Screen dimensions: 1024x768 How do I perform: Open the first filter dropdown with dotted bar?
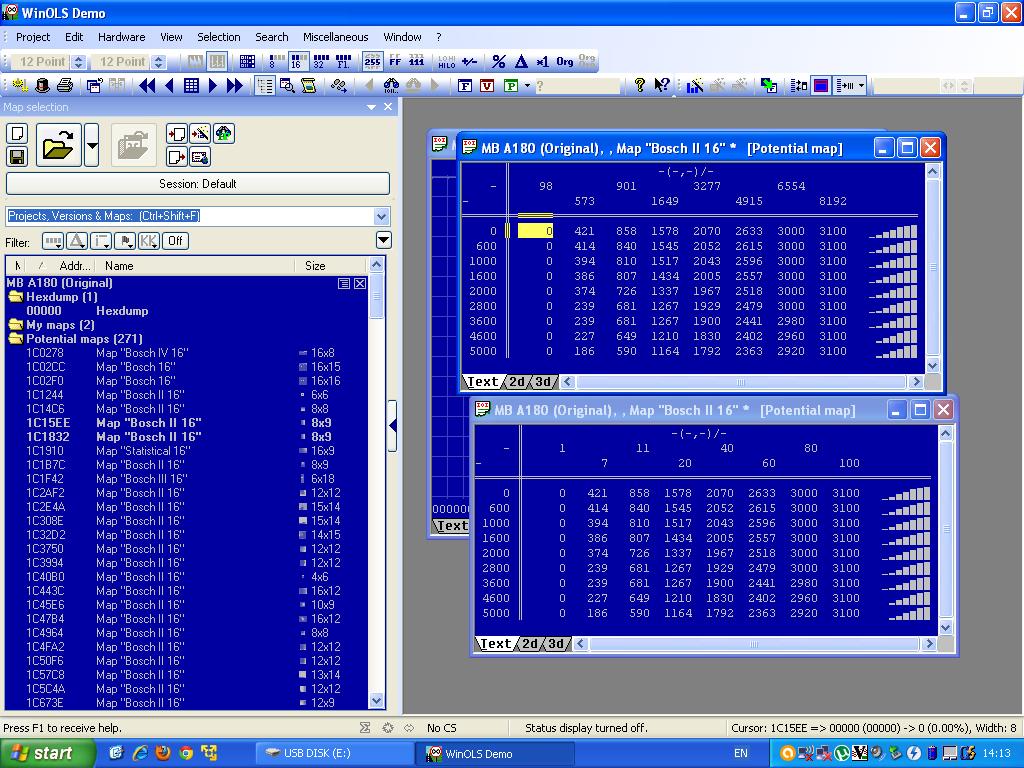click(52, 242)
